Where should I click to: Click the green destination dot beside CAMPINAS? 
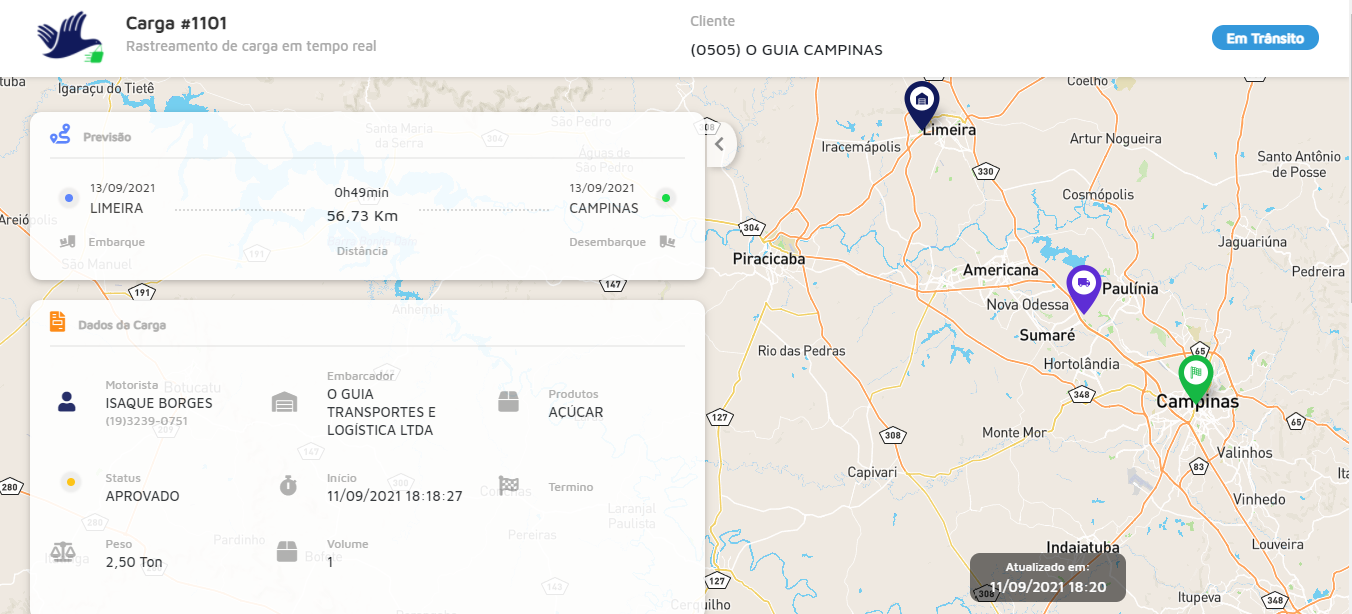click(665, 198)
